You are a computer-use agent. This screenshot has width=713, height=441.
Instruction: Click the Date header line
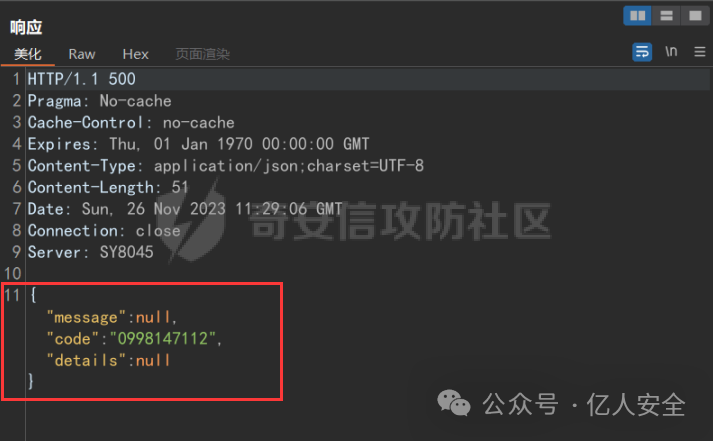185,209
